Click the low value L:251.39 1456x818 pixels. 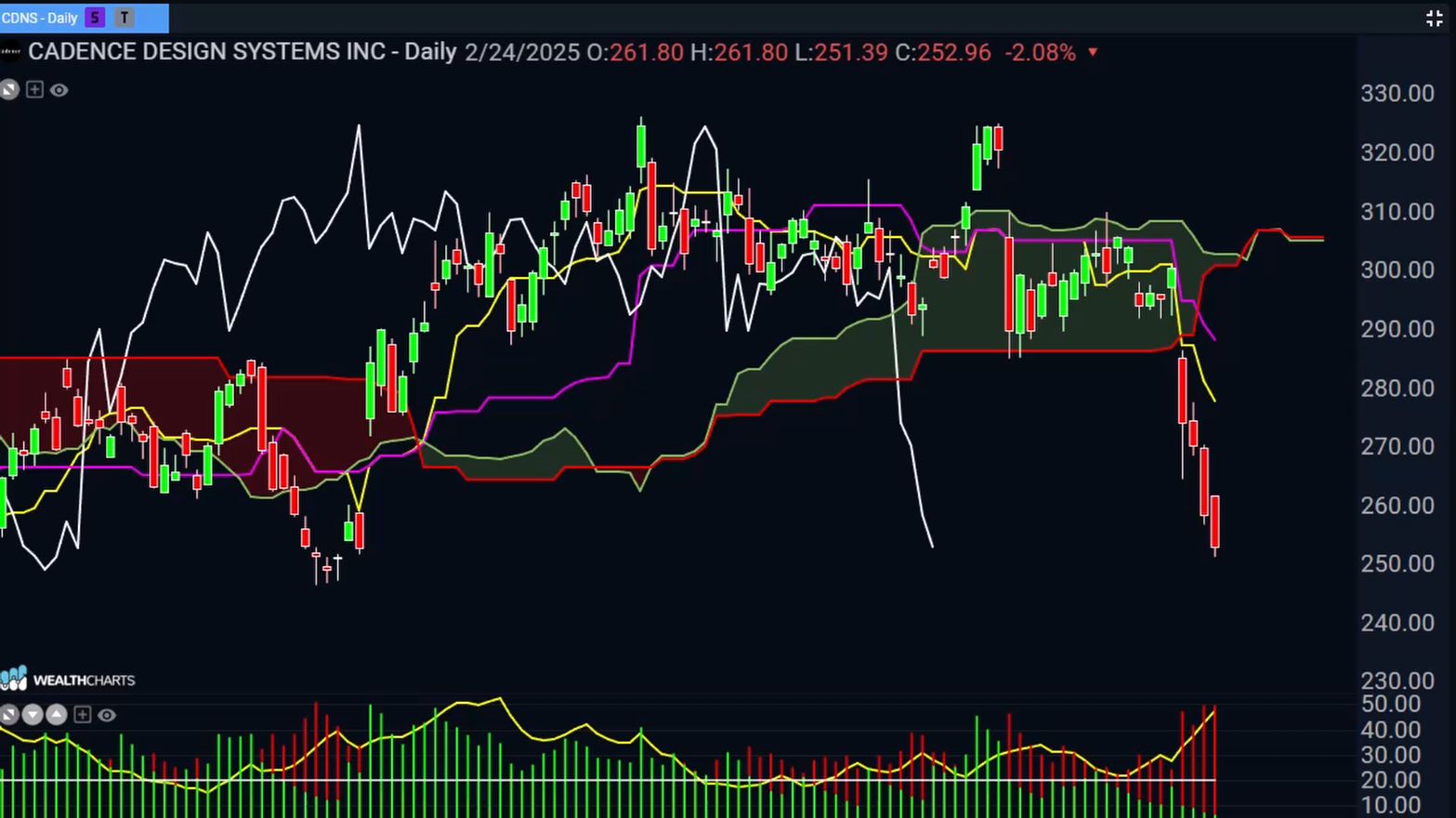[841, 53]
